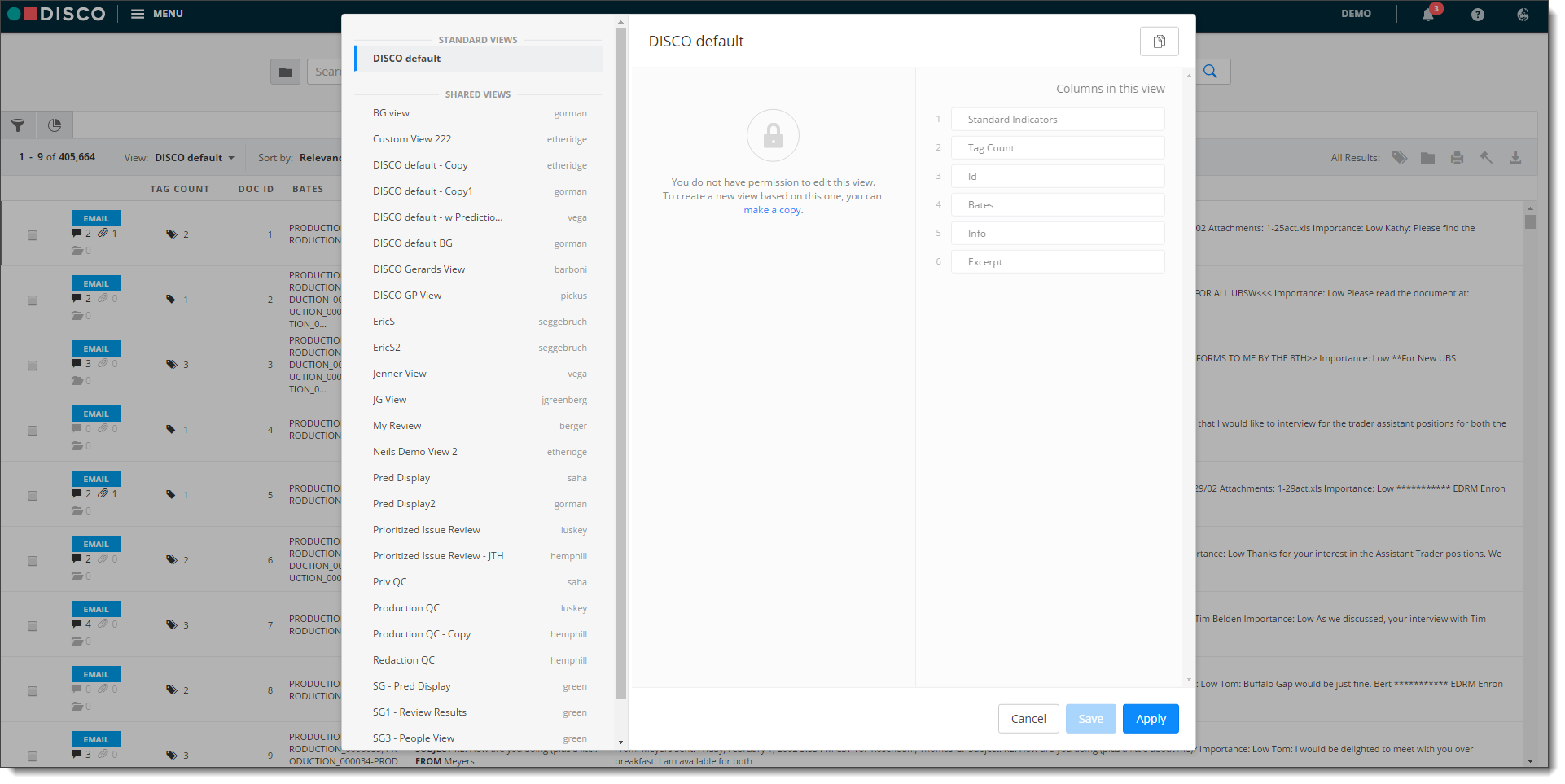Check the checkbox for document 6
The image size is (1565, 784).
(x=33, y=561)
